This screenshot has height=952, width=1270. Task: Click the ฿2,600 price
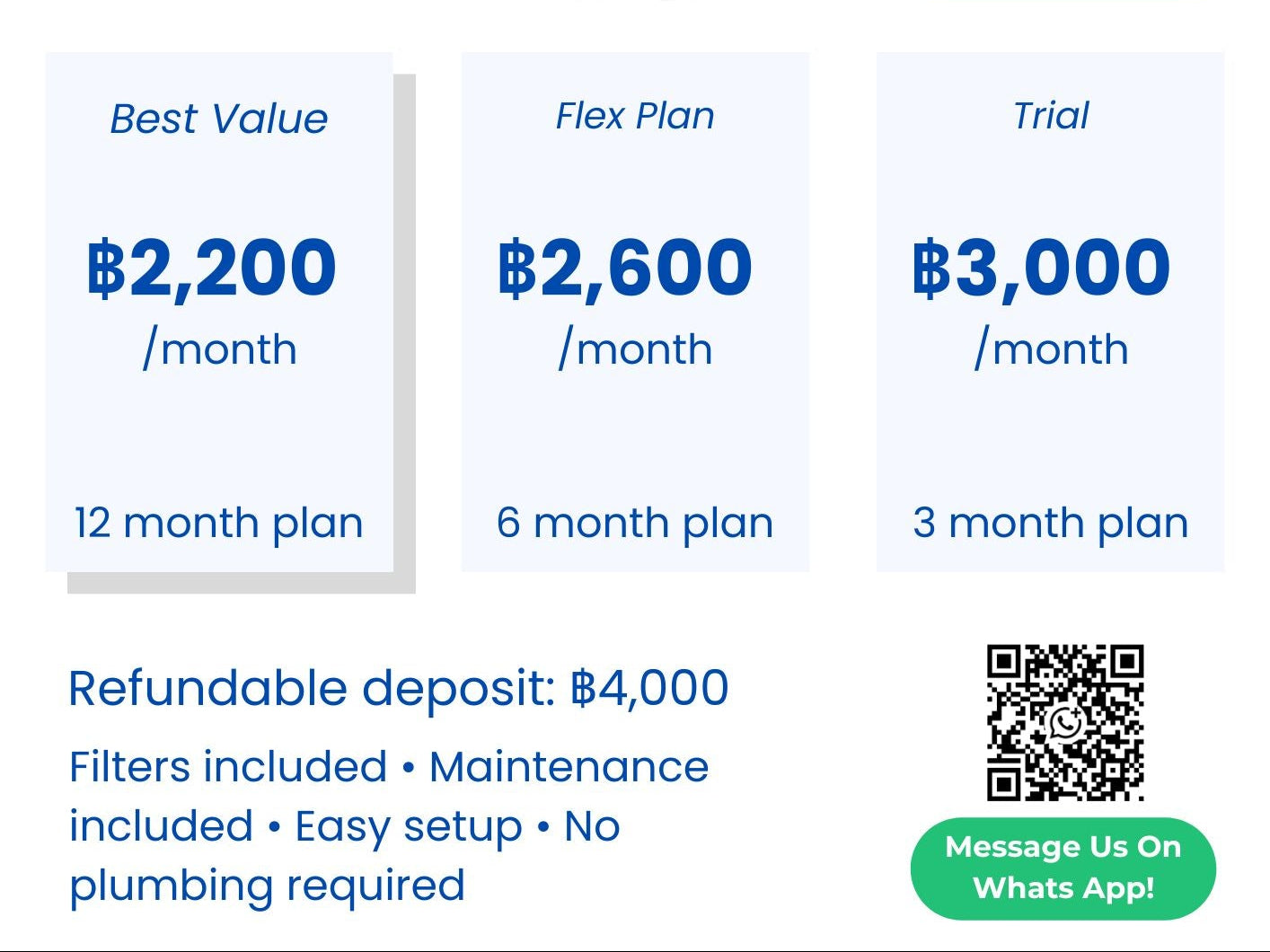pos(625,267)
